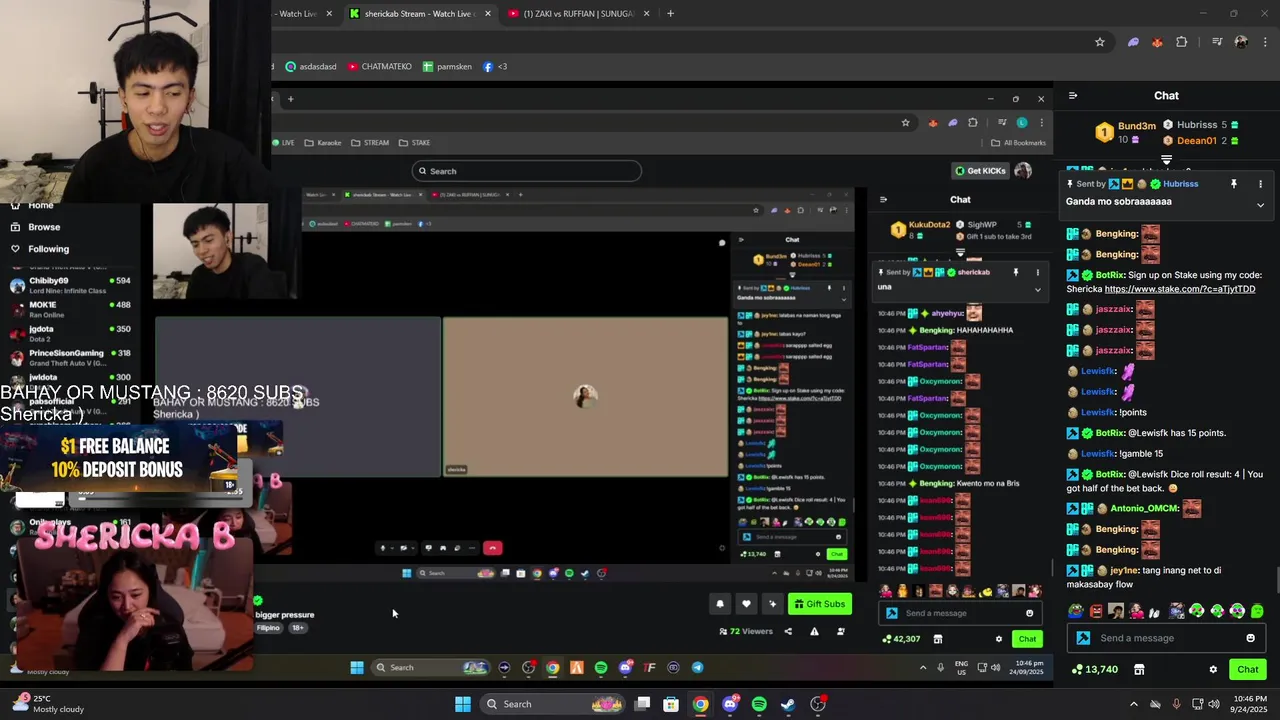Viewport: 1280px width, 720px height.
Task: Report the stream with warning icon
Action: [814, 631]
